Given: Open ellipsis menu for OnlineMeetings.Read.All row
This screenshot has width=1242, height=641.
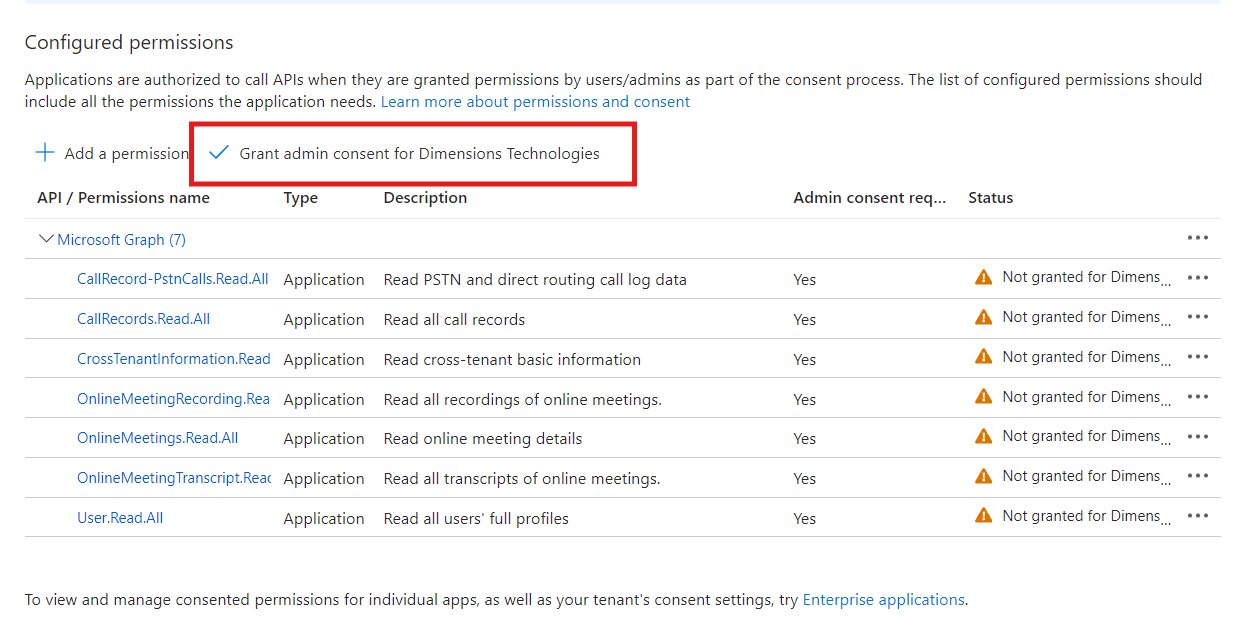Looking at the screenshot, I should pyautogui.click(x=1197, y=437).
